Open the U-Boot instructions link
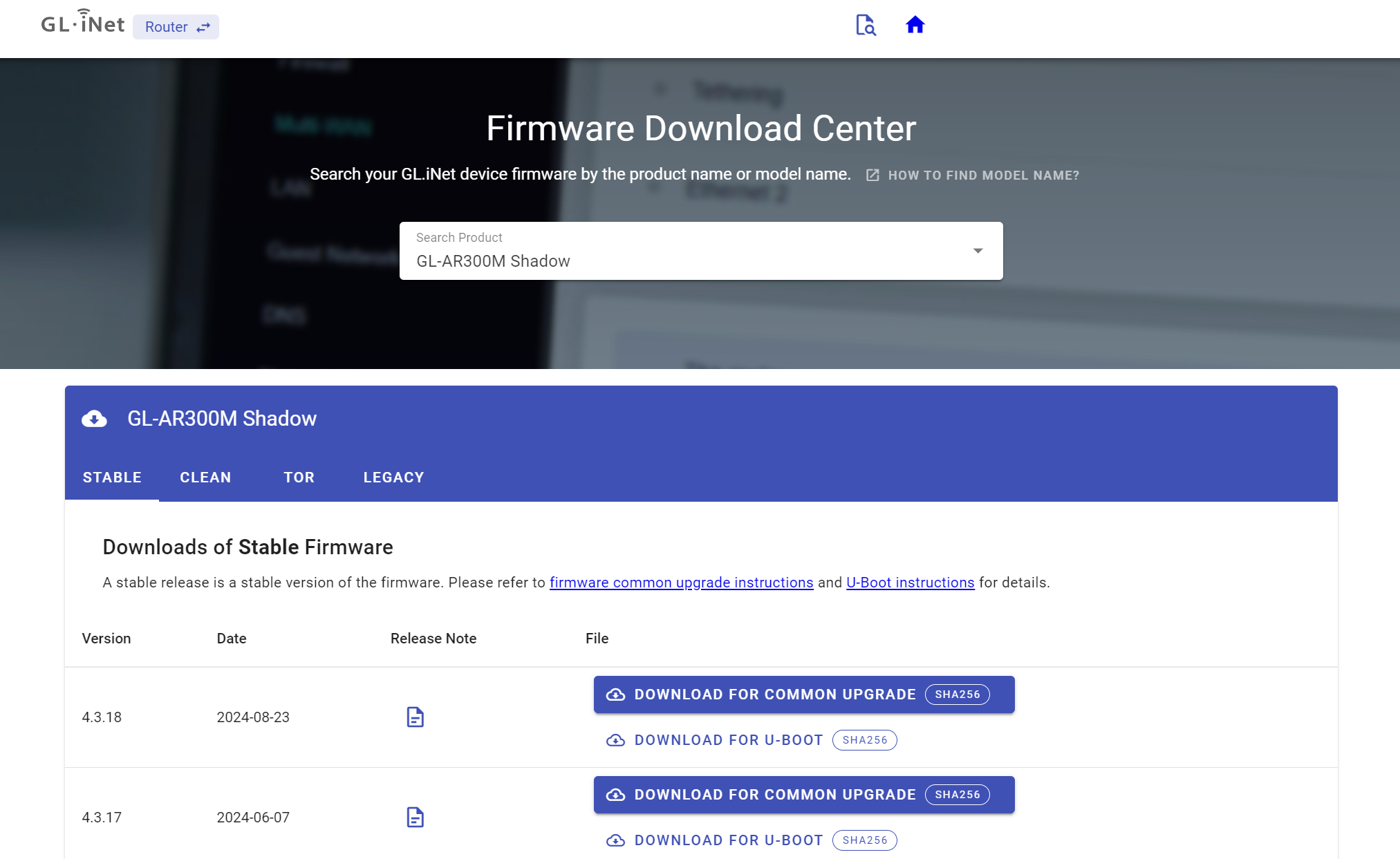This screenshot has height=859, width=1400. pyautogui.click(x=910, y=583)
